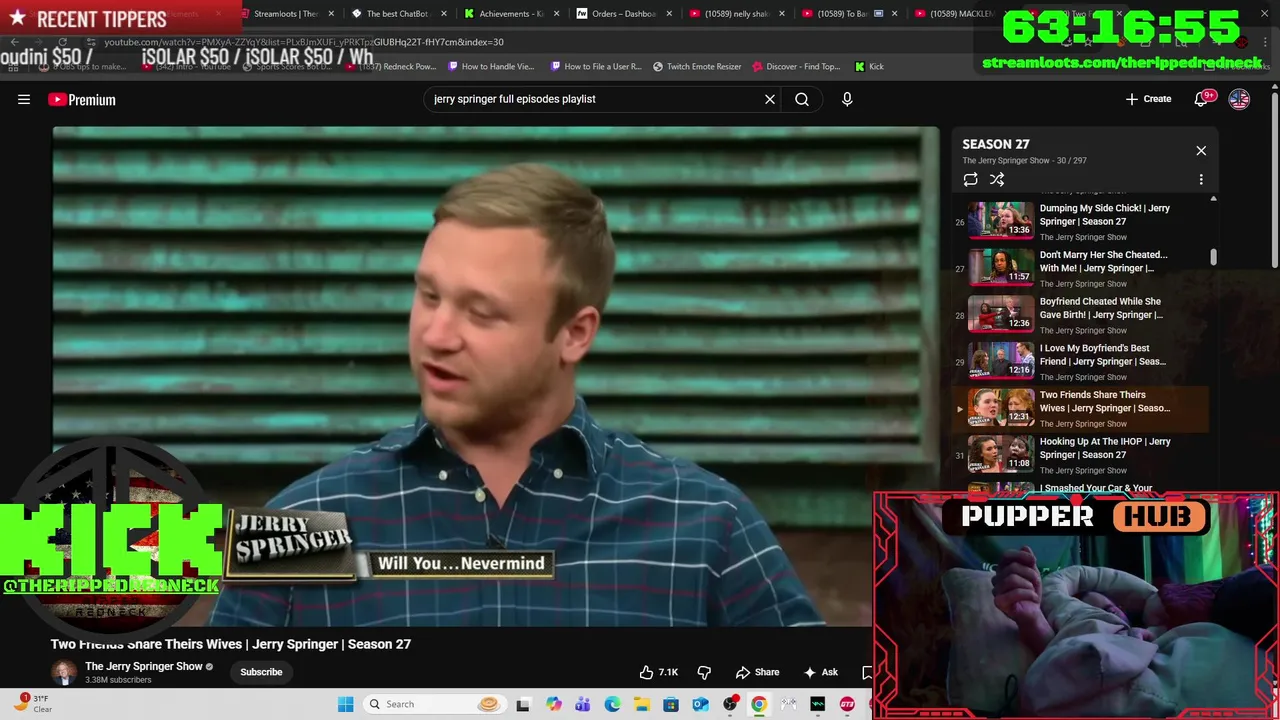1280x720 pixels.
Task: Close the Streamloots browser tab
Action: pos(332,14)
